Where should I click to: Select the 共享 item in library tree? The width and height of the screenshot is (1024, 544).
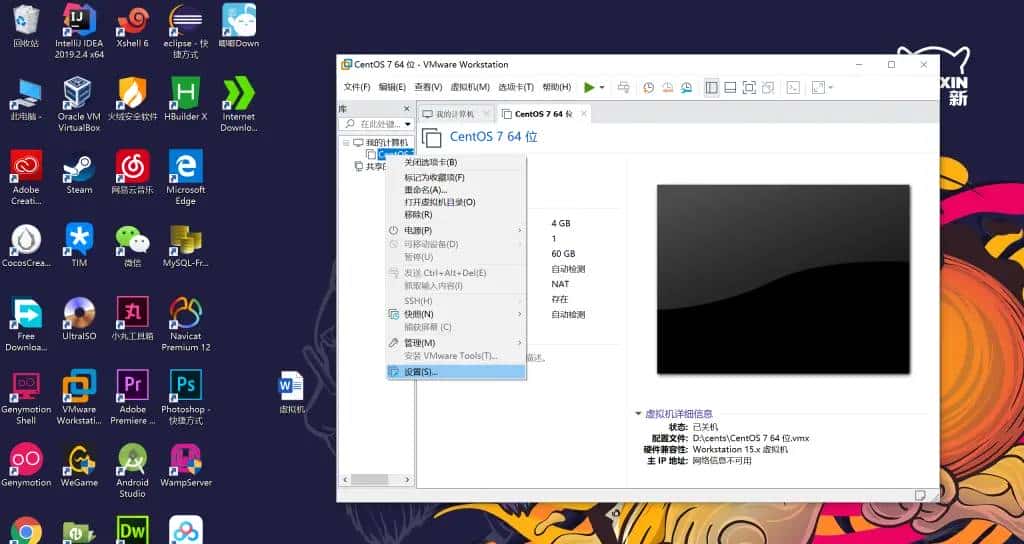[x=370, y=167]
